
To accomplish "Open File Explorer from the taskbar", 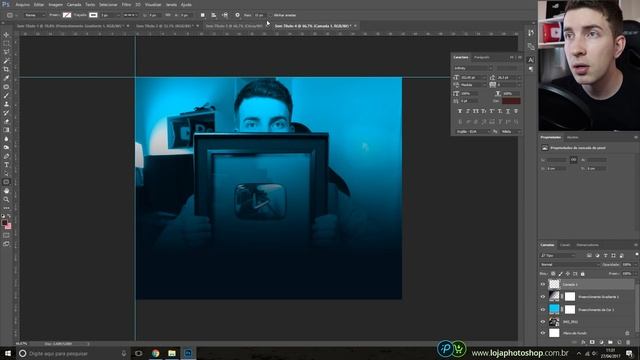I will (172, 353).
